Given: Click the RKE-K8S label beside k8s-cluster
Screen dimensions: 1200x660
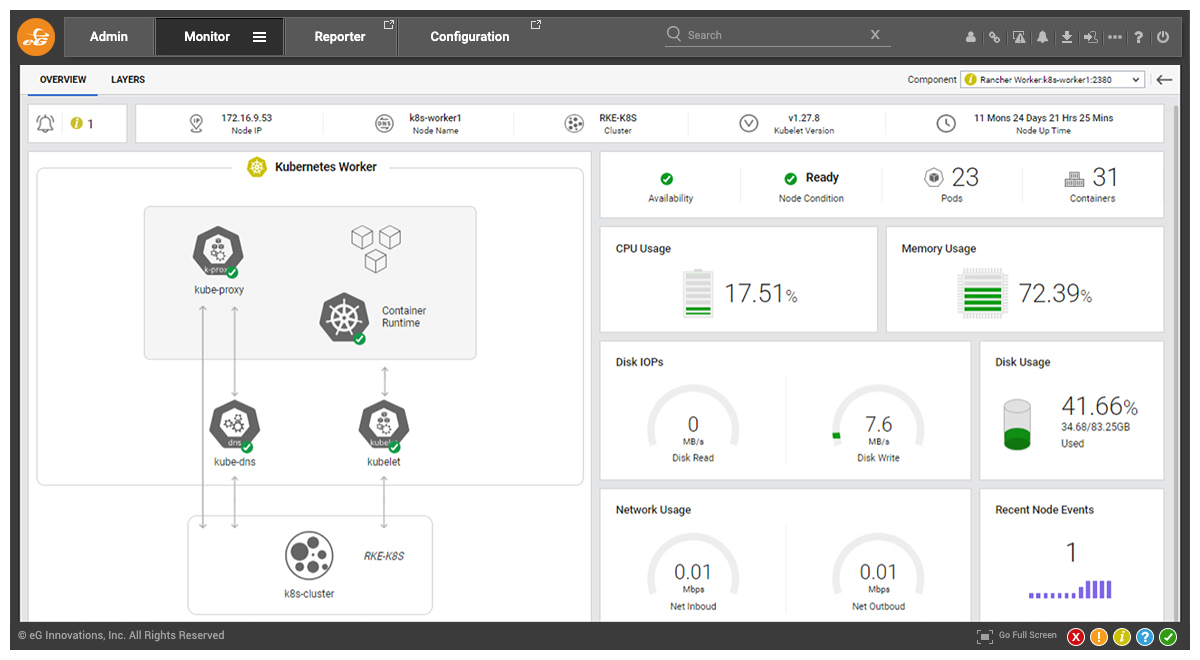Looking at the screenshot, I should click(384, 556).
